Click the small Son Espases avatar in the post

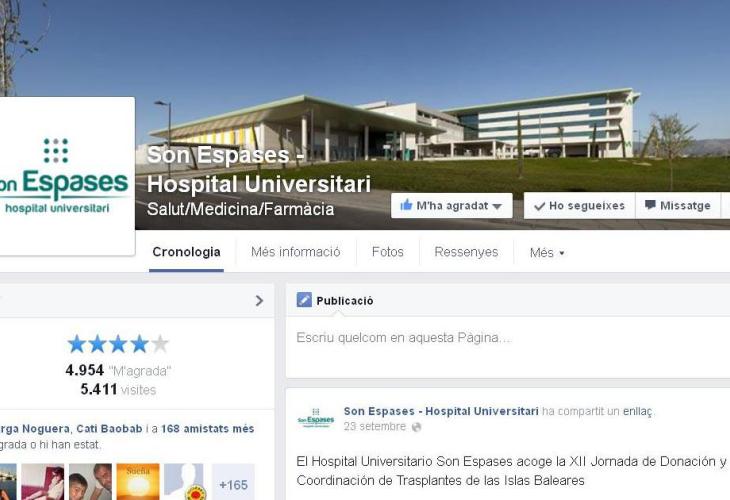[x=316, y=418]
